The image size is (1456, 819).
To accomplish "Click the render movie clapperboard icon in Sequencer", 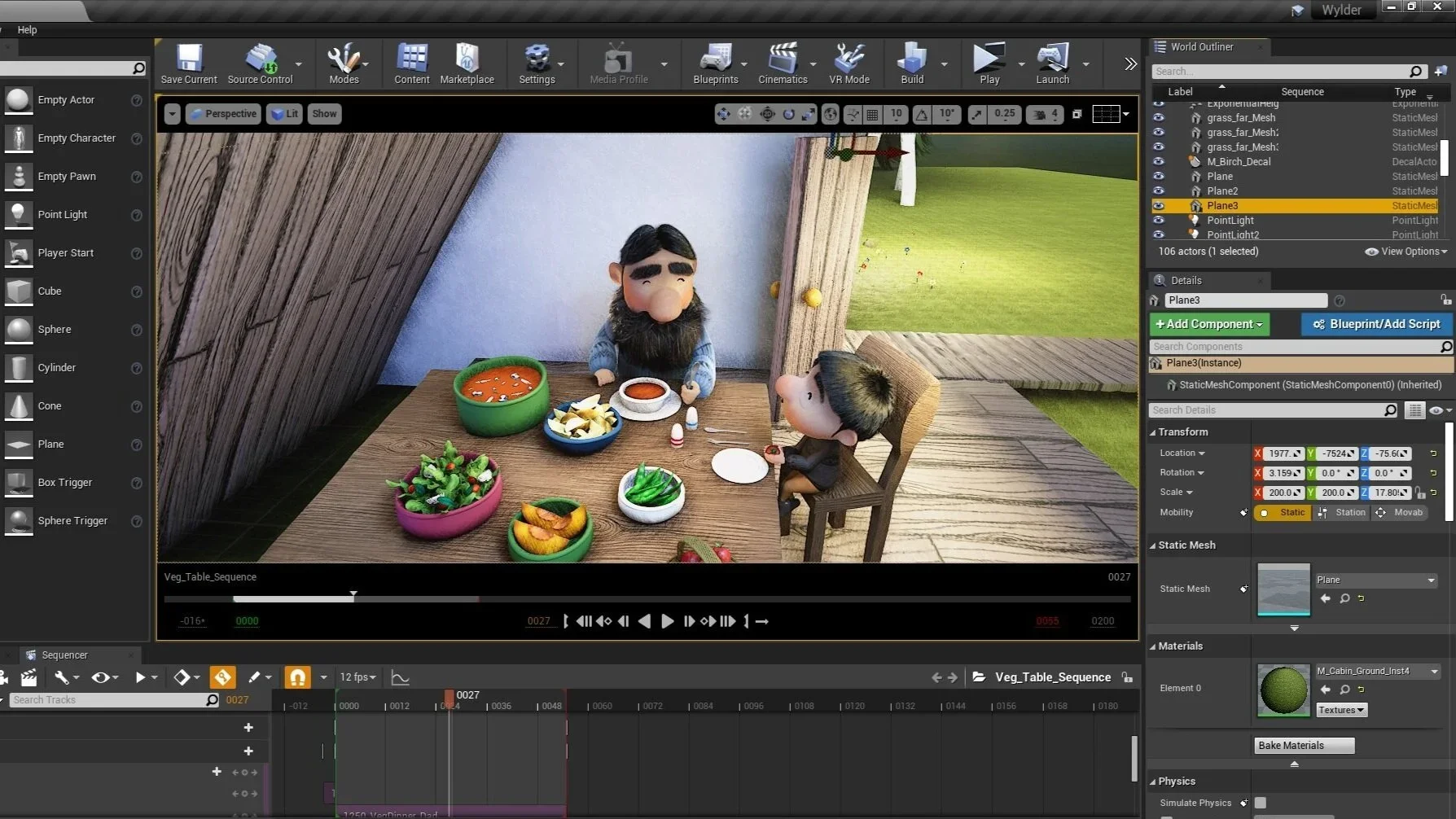I will click(x=29, y=677).
